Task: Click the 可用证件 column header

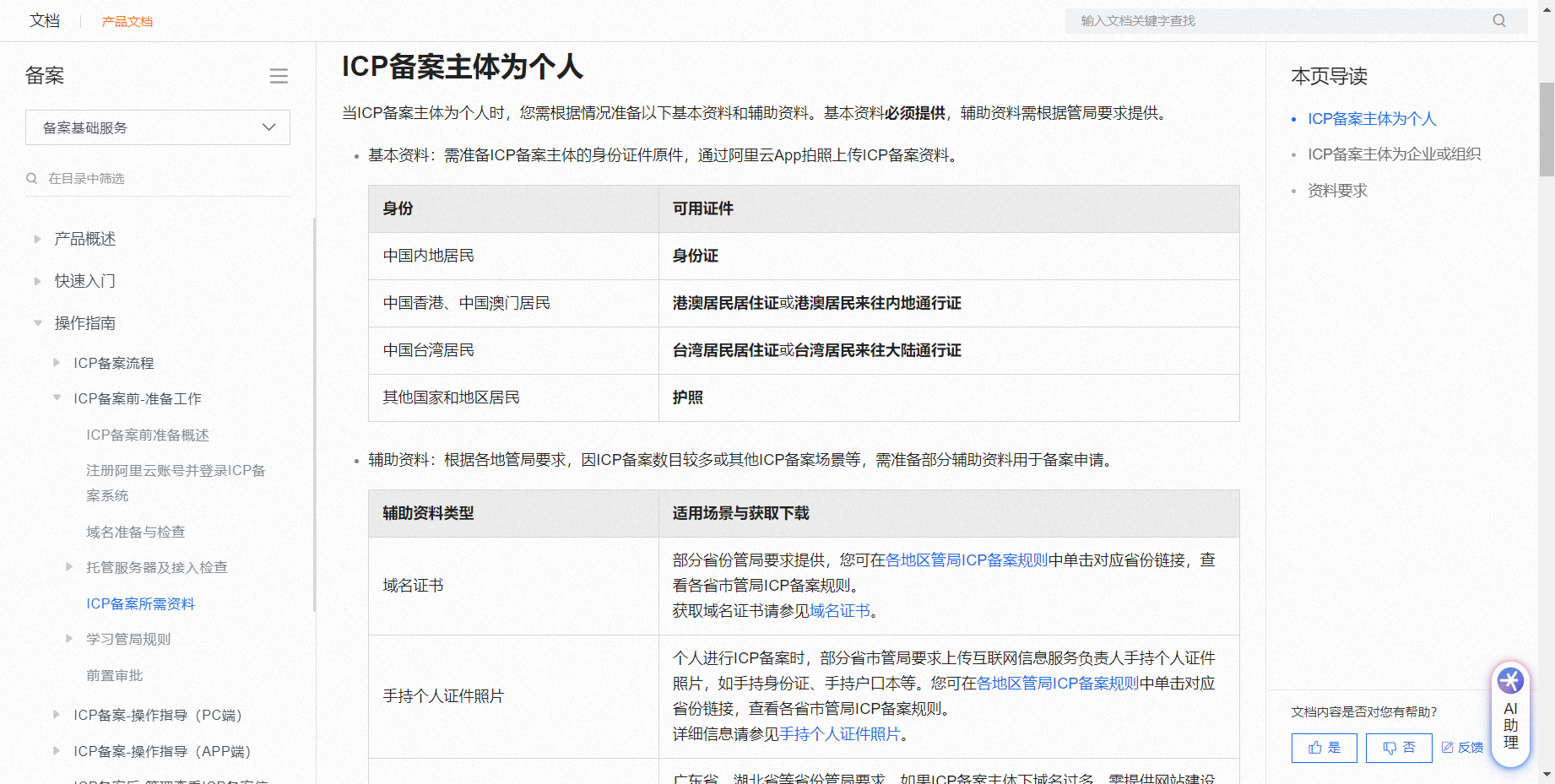Action: pyautogui.click(x=949, y=208)
